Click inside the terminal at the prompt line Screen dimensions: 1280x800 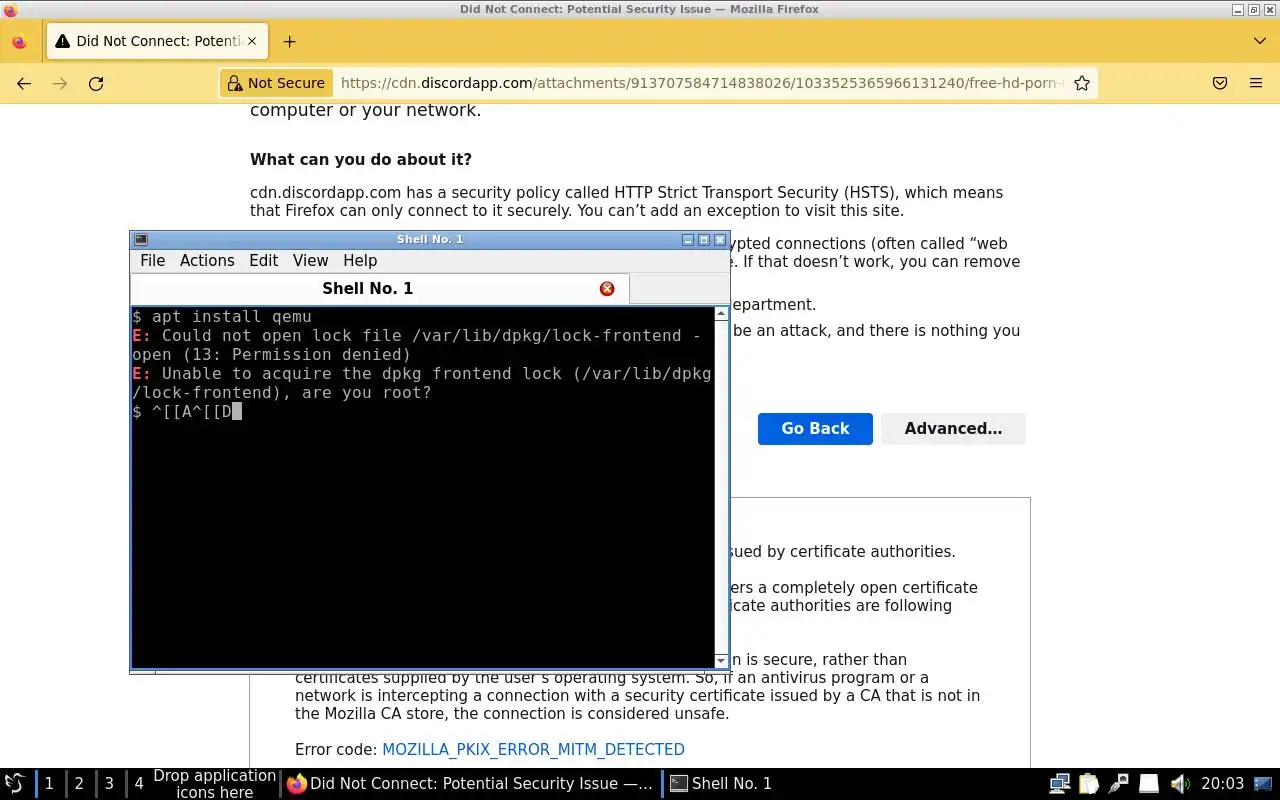click(x=424, y=411)
